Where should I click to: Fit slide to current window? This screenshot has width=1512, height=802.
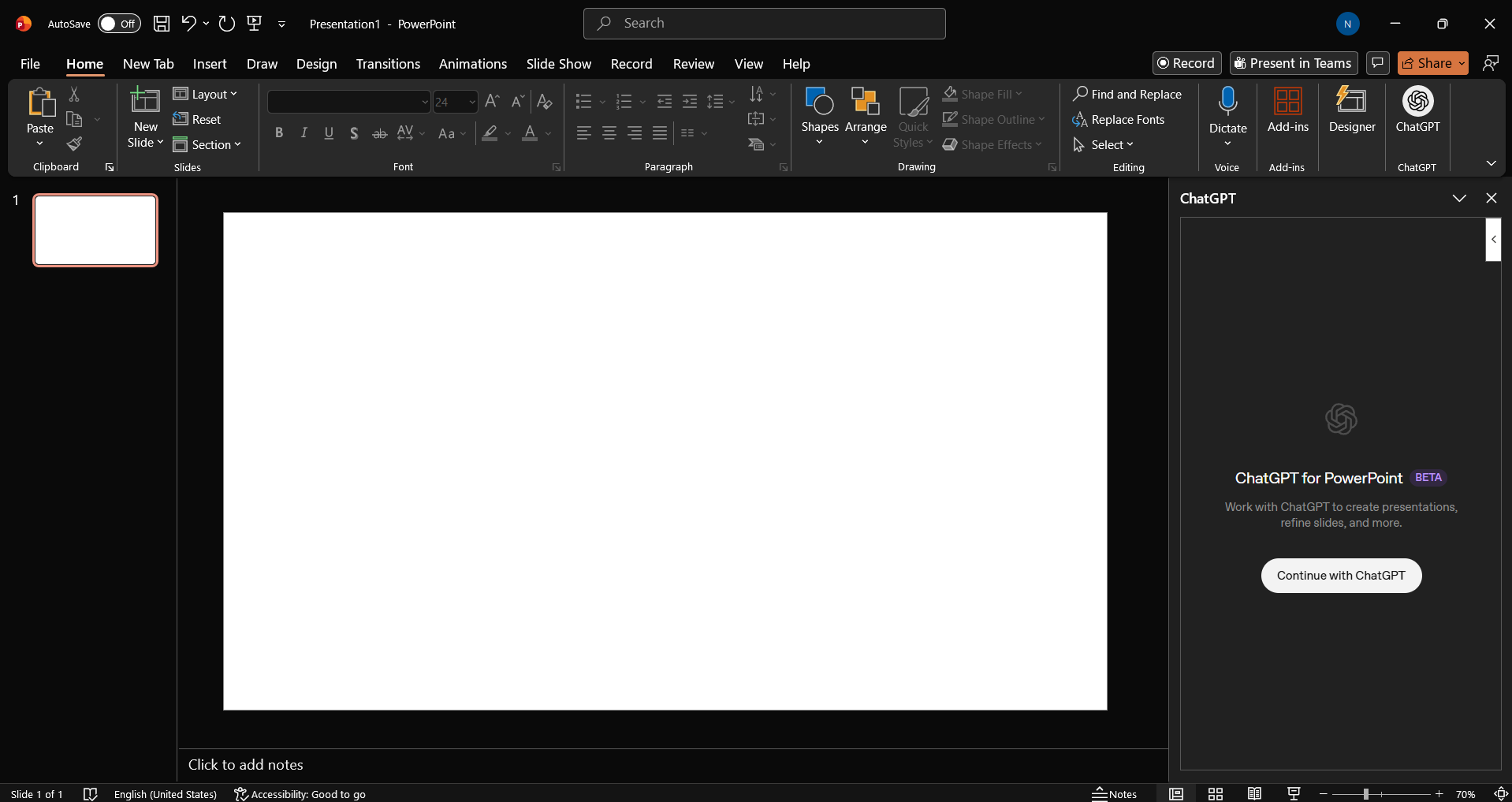point(1501,793)
